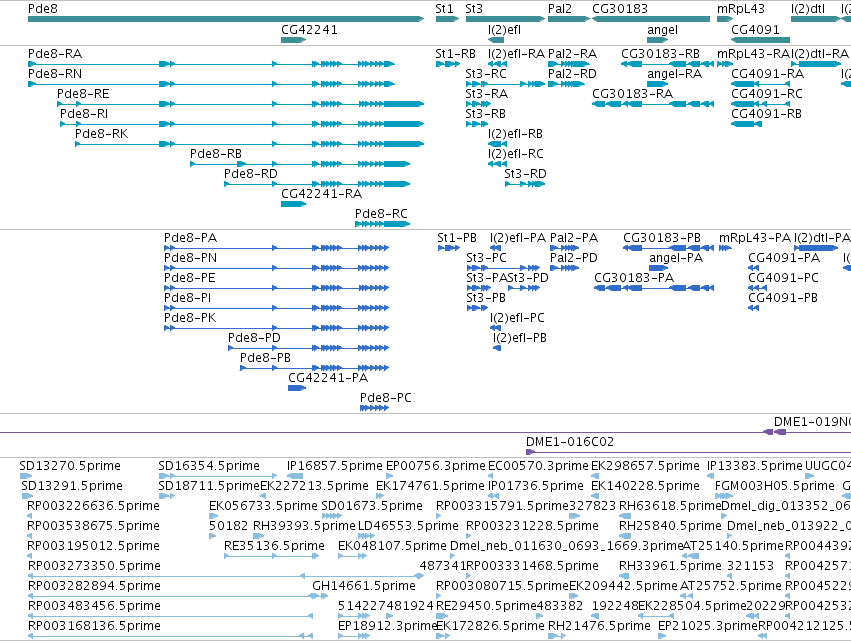Image resolution: width=851 pixels, height=641 pixels.
Task: Click the Pde8-RC transcript label
Action: coord(381,214)
